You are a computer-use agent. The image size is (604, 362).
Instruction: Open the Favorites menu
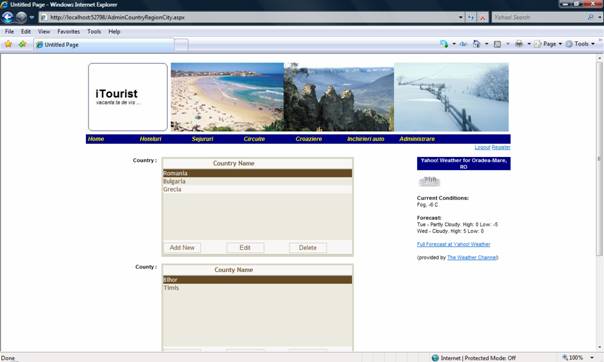69,32
